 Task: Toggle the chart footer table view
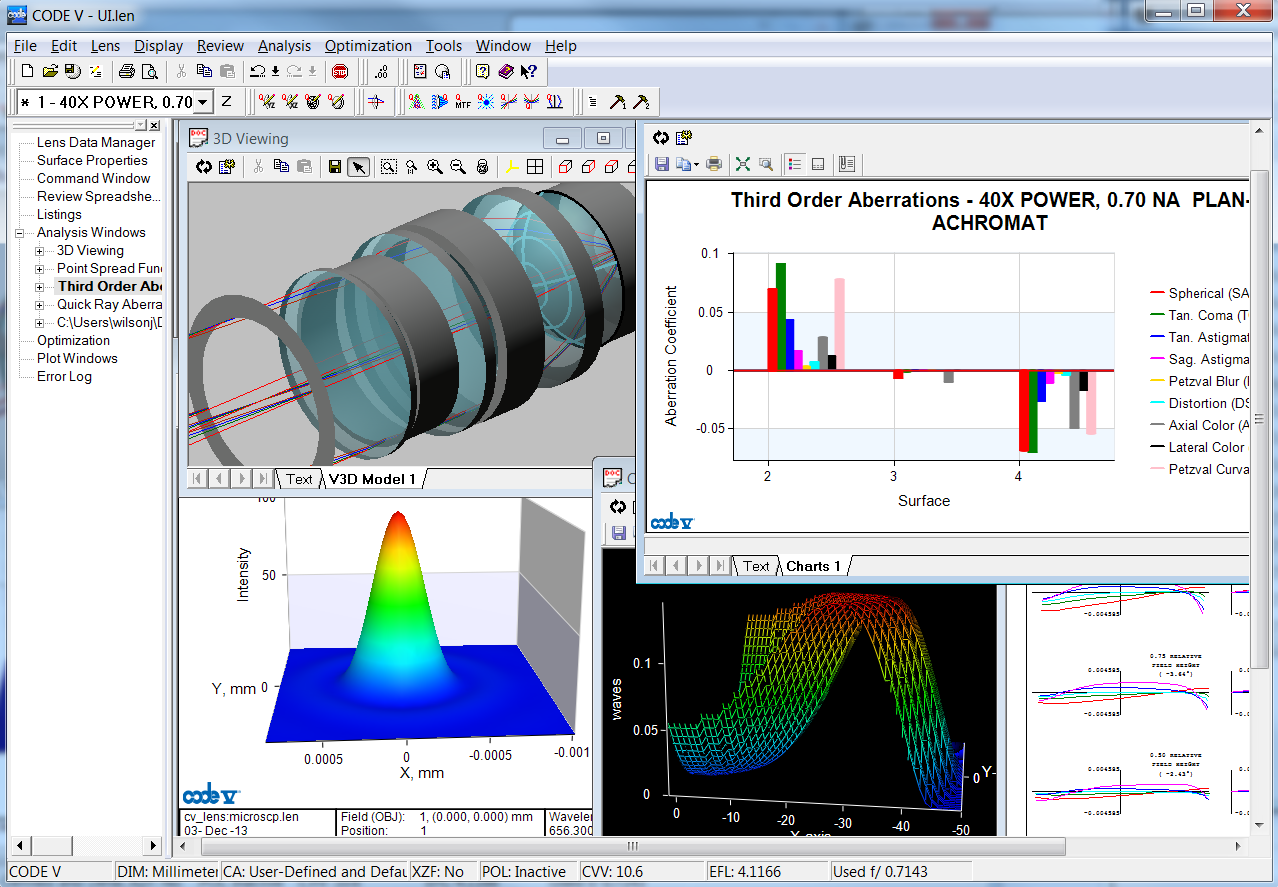click(818, 164)
